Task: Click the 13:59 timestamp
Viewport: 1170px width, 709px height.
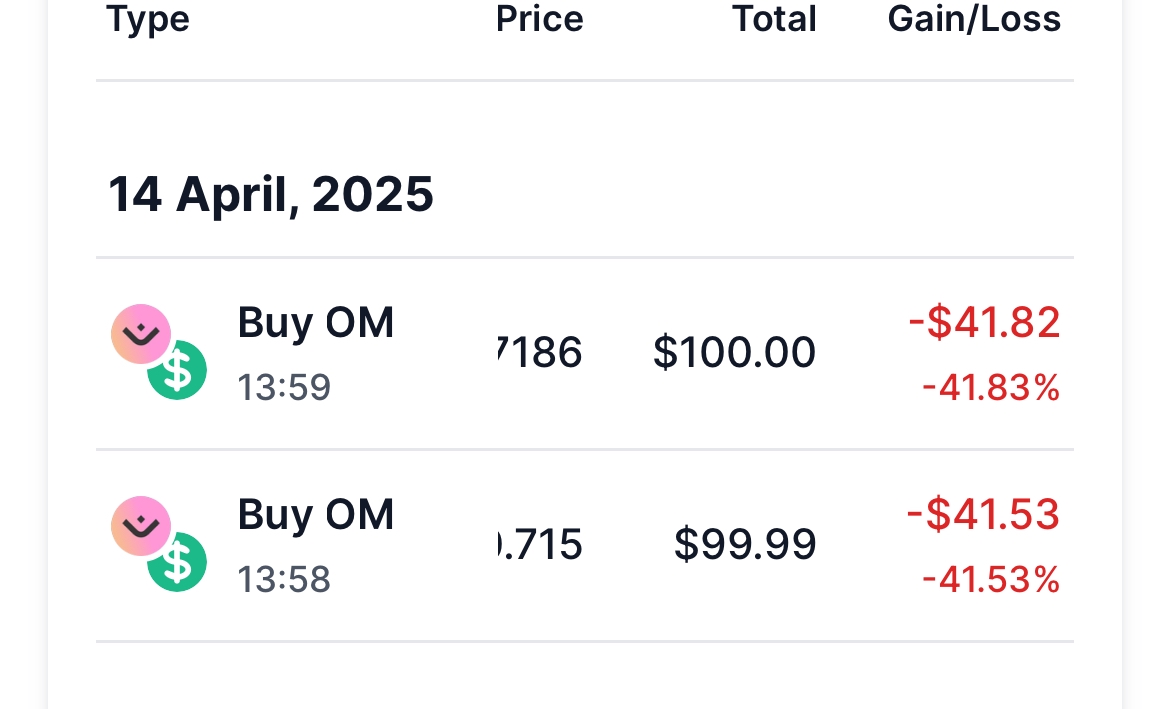Action: click(284, 387)
